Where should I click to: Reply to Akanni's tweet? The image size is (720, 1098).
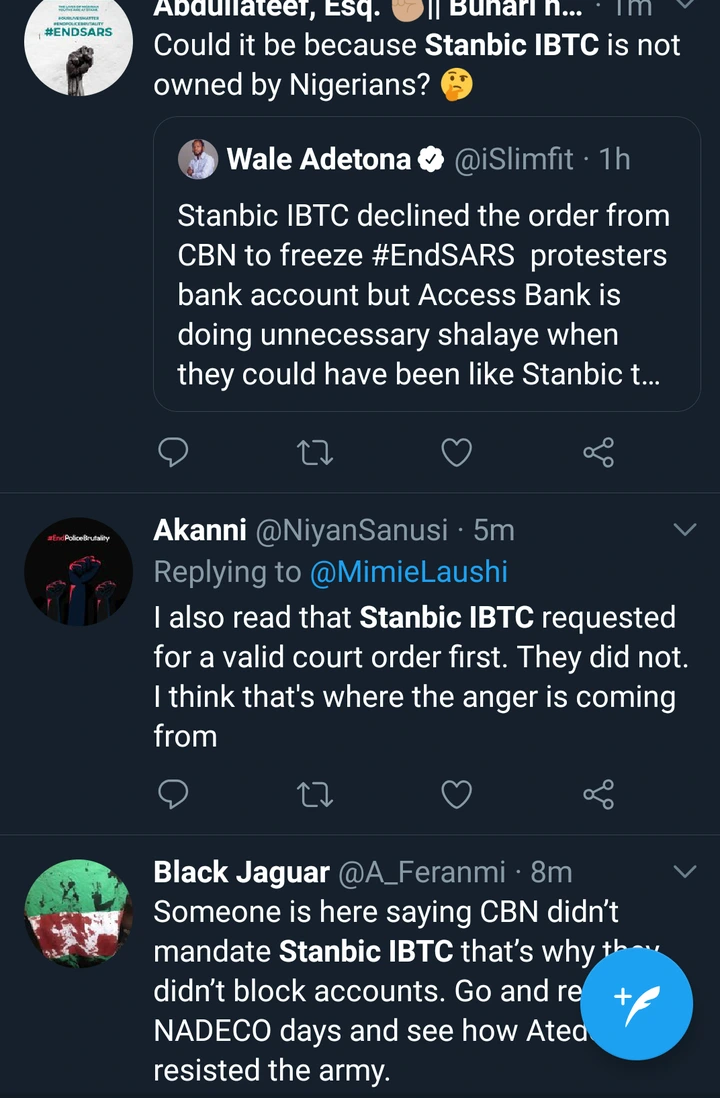click(174, 794)
